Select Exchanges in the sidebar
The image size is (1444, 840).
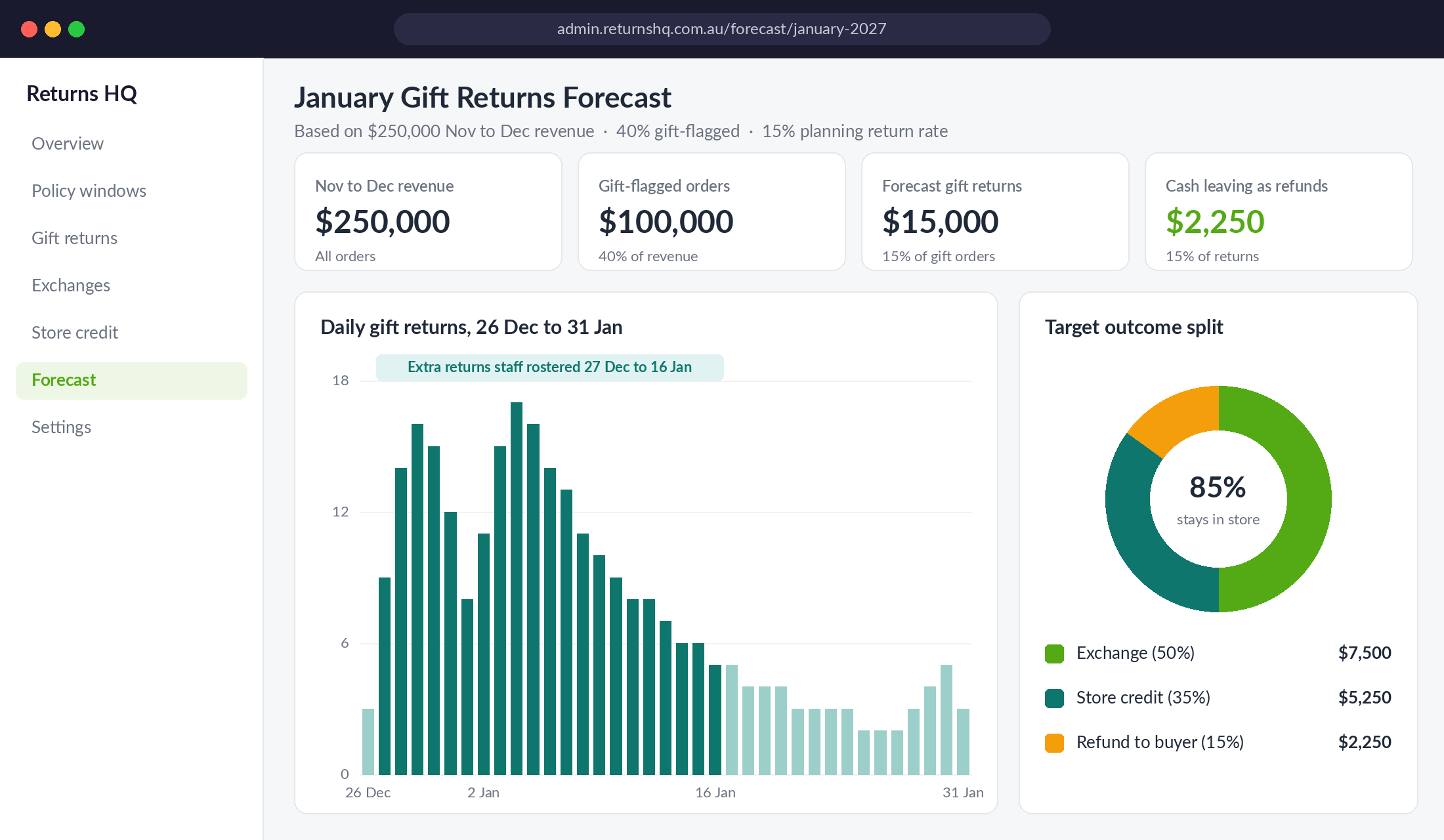[x=71, y=285]
